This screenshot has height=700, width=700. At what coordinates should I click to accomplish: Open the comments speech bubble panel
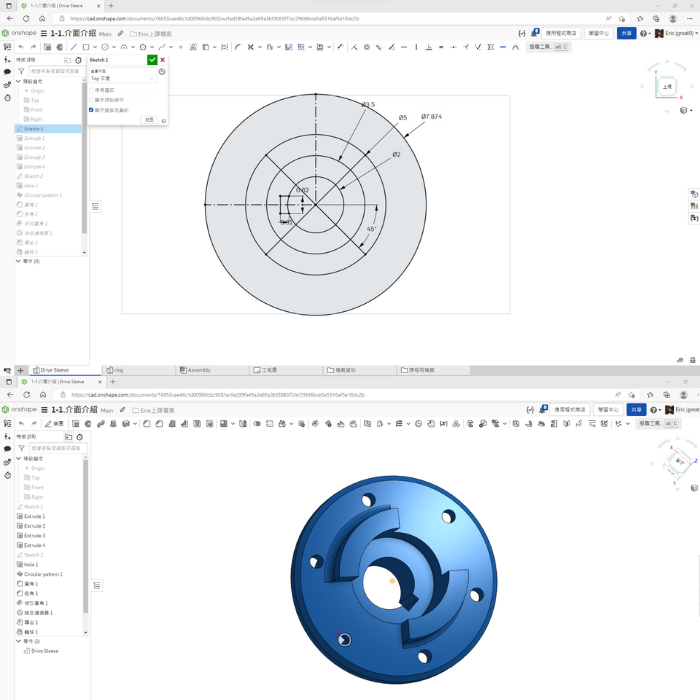point(7,72)
